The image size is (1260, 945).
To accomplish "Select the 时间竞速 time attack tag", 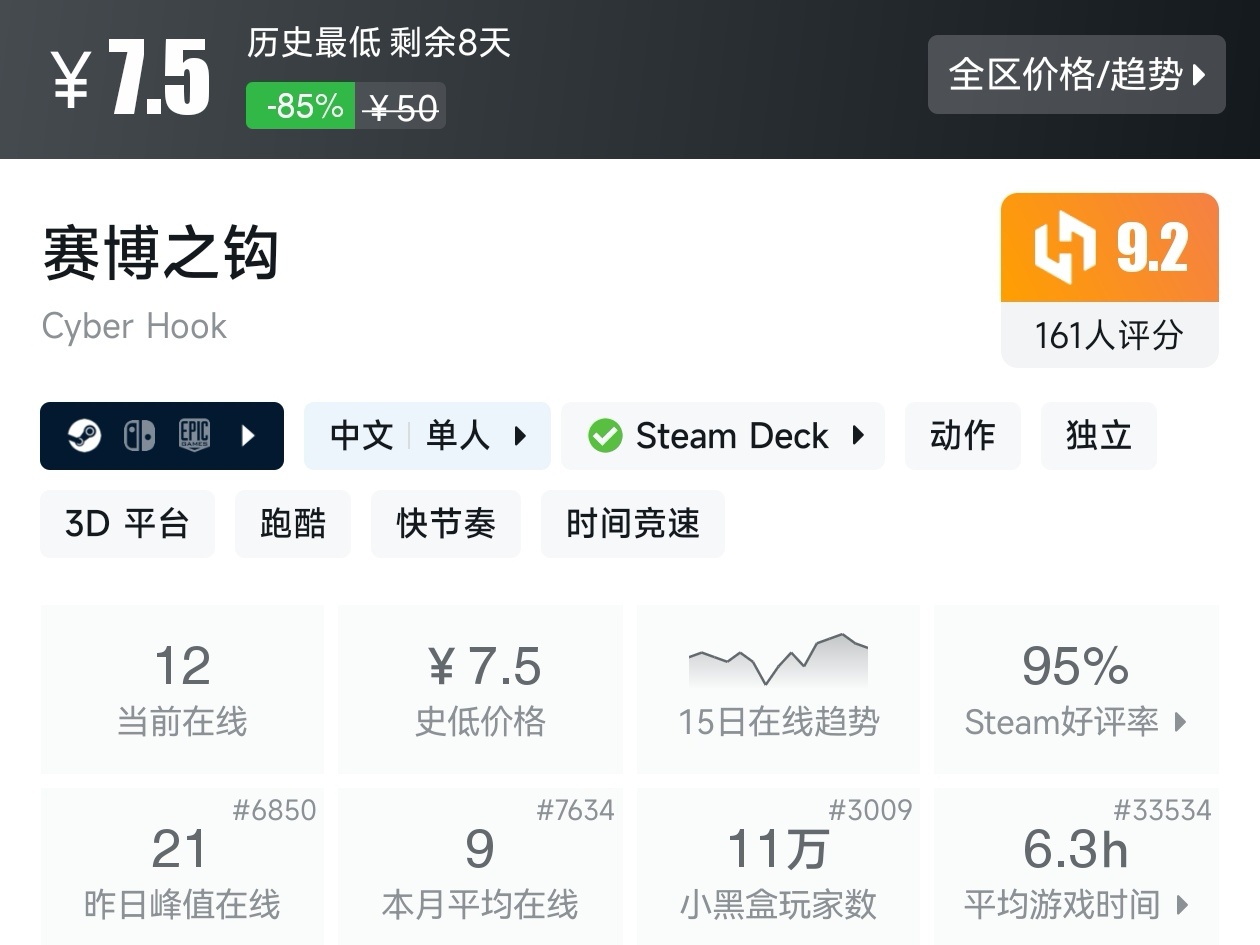I will (632, 524).
